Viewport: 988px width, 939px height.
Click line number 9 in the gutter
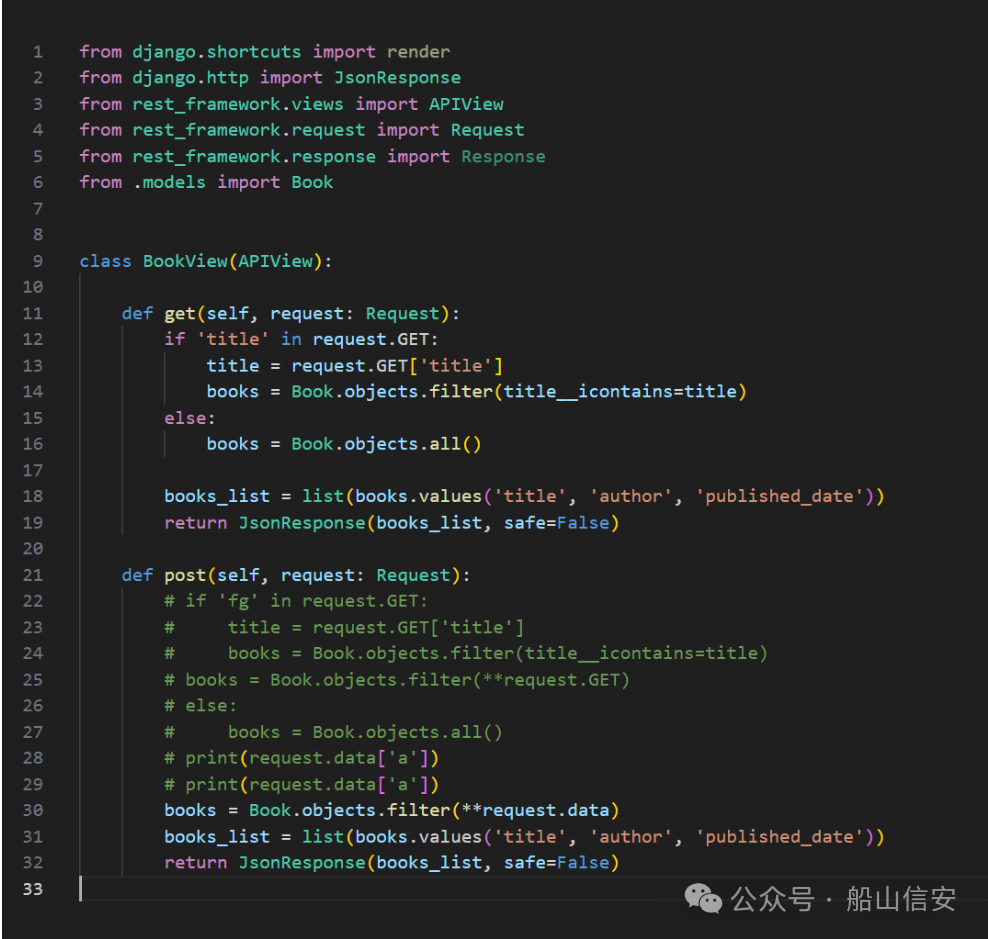pyautogui.click(x=38, y=261)
